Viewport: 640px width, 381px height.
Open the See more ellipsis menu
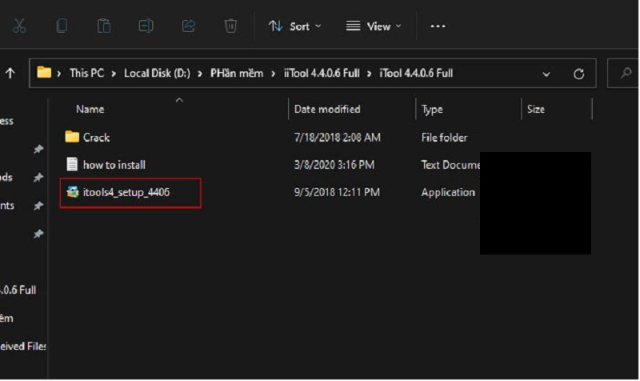438,27
